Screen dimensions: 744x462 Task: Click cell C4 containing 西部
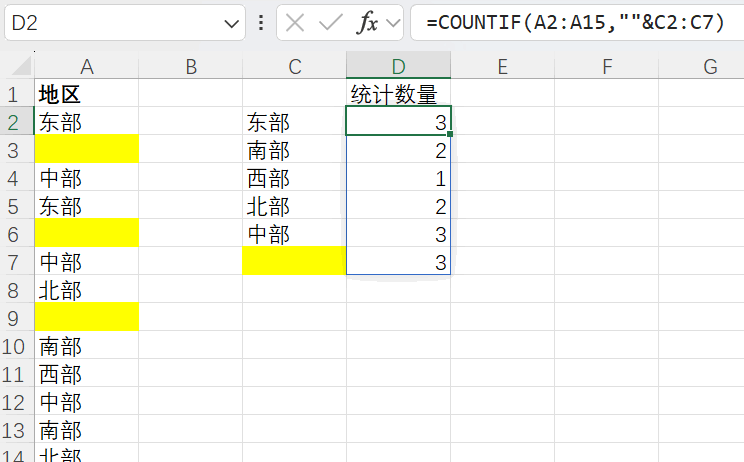295,179
